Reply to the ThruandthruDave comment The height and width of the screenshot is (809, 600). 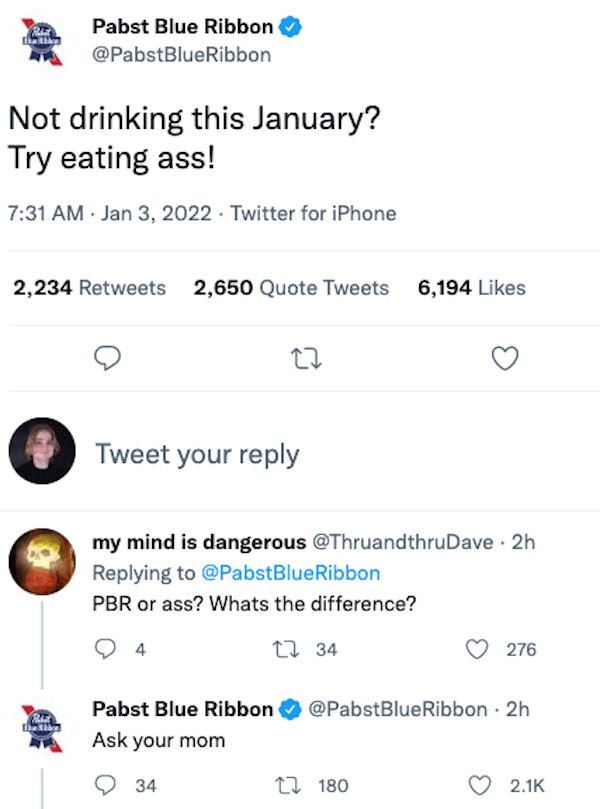point(107,649)
